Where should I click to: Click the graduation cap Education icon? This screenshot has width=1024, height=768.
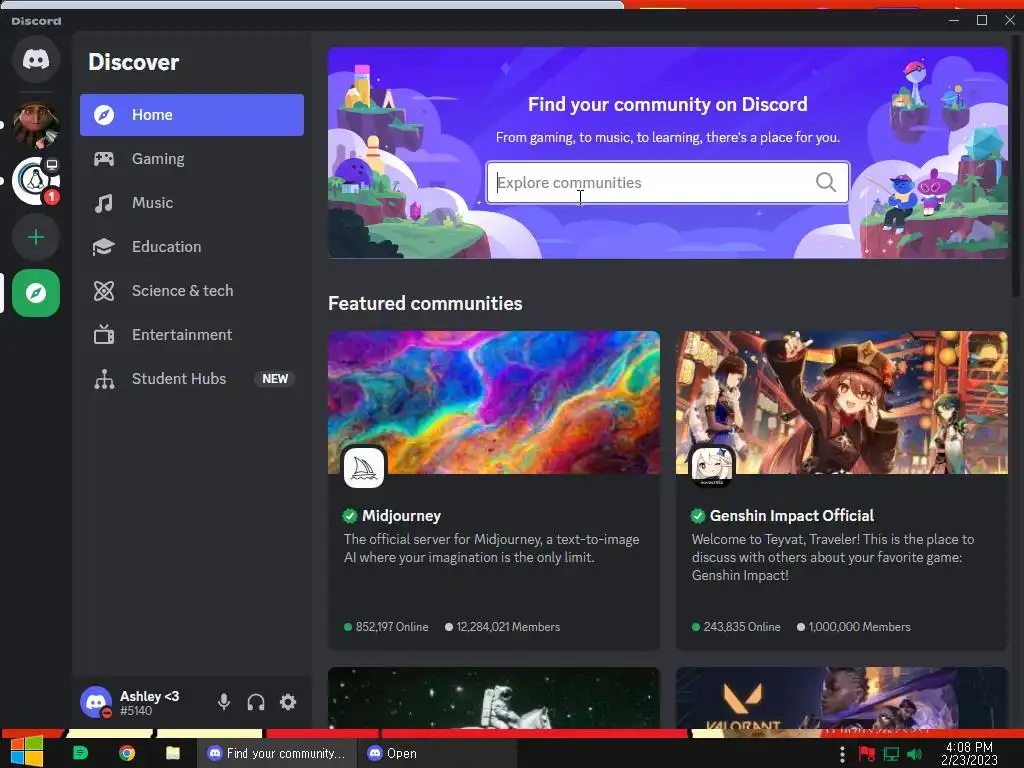(x=104, y=247)
